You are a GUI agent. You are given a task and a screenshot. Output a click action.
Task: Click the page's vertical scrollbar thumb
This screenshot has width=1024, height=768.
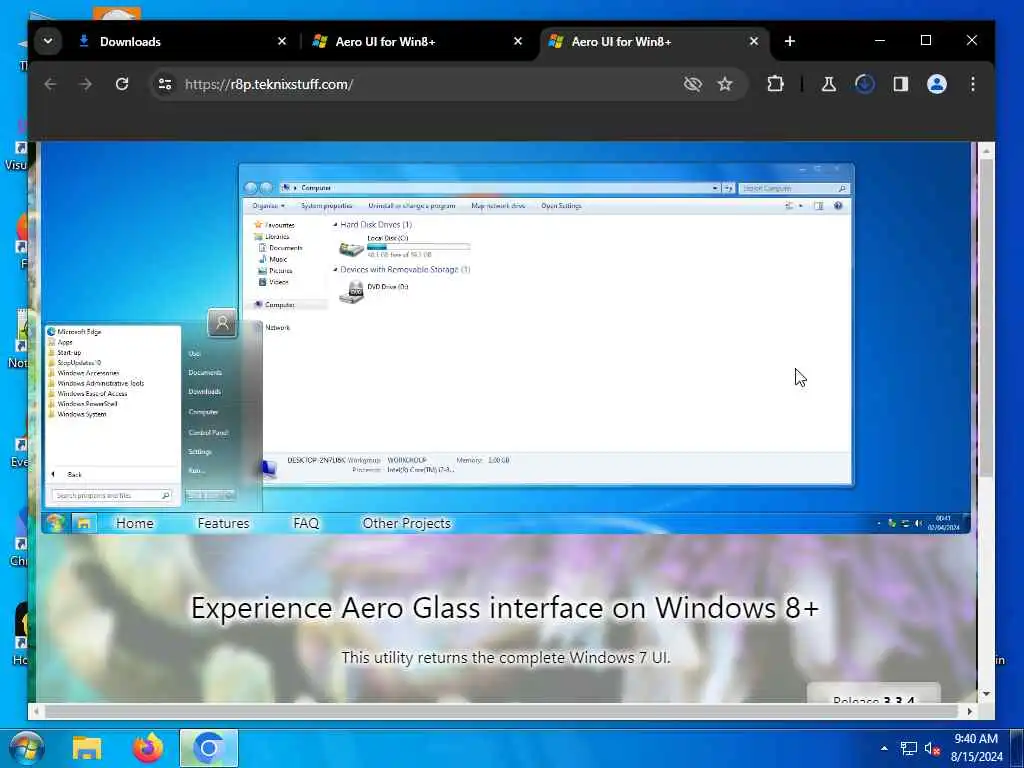pos(986,318)
